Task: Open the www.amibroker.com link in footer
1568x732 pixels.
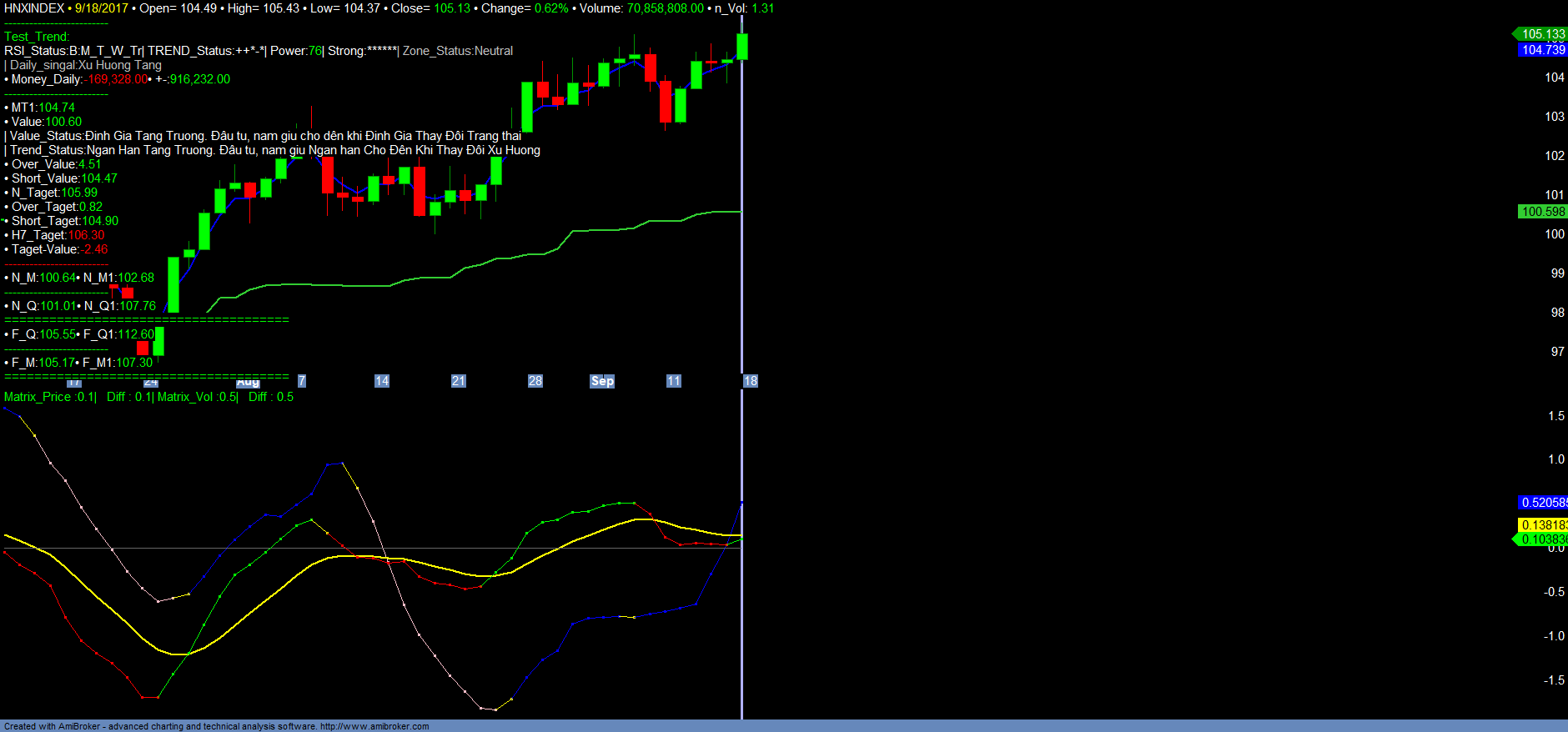Action: (374, 726)
